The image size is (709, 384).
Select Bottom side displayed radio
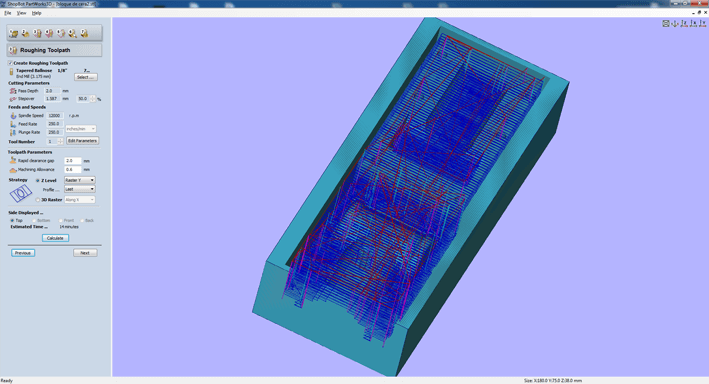tap(34, 221)
